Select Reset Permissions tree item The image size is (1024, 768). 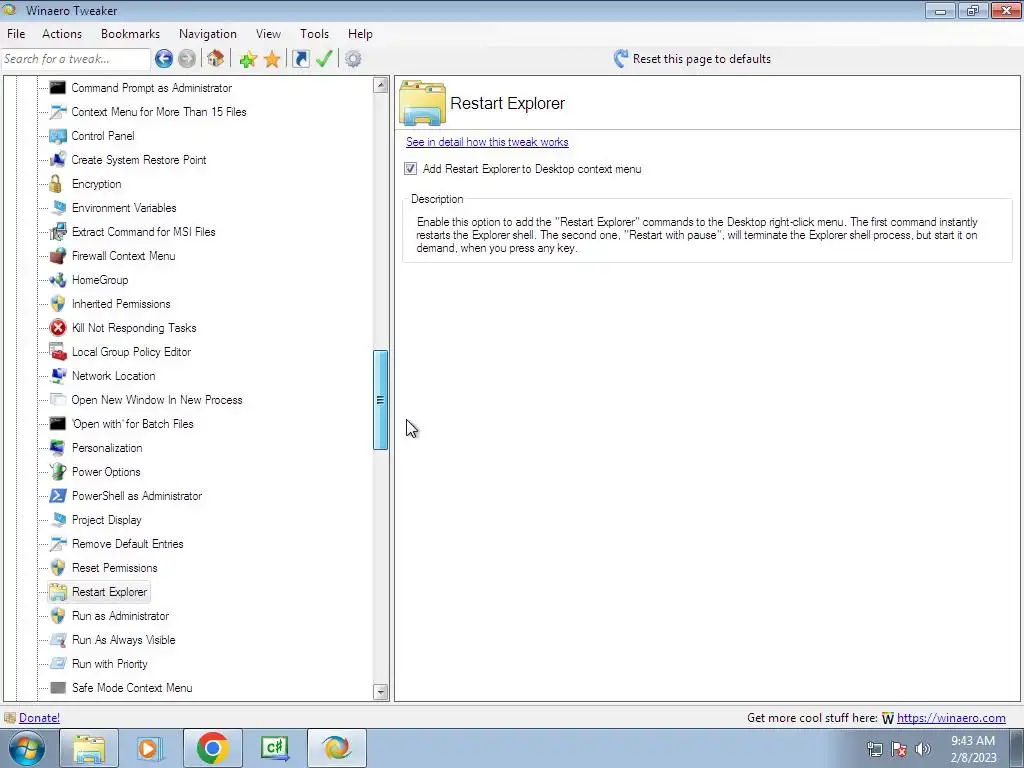coord(114,568)
